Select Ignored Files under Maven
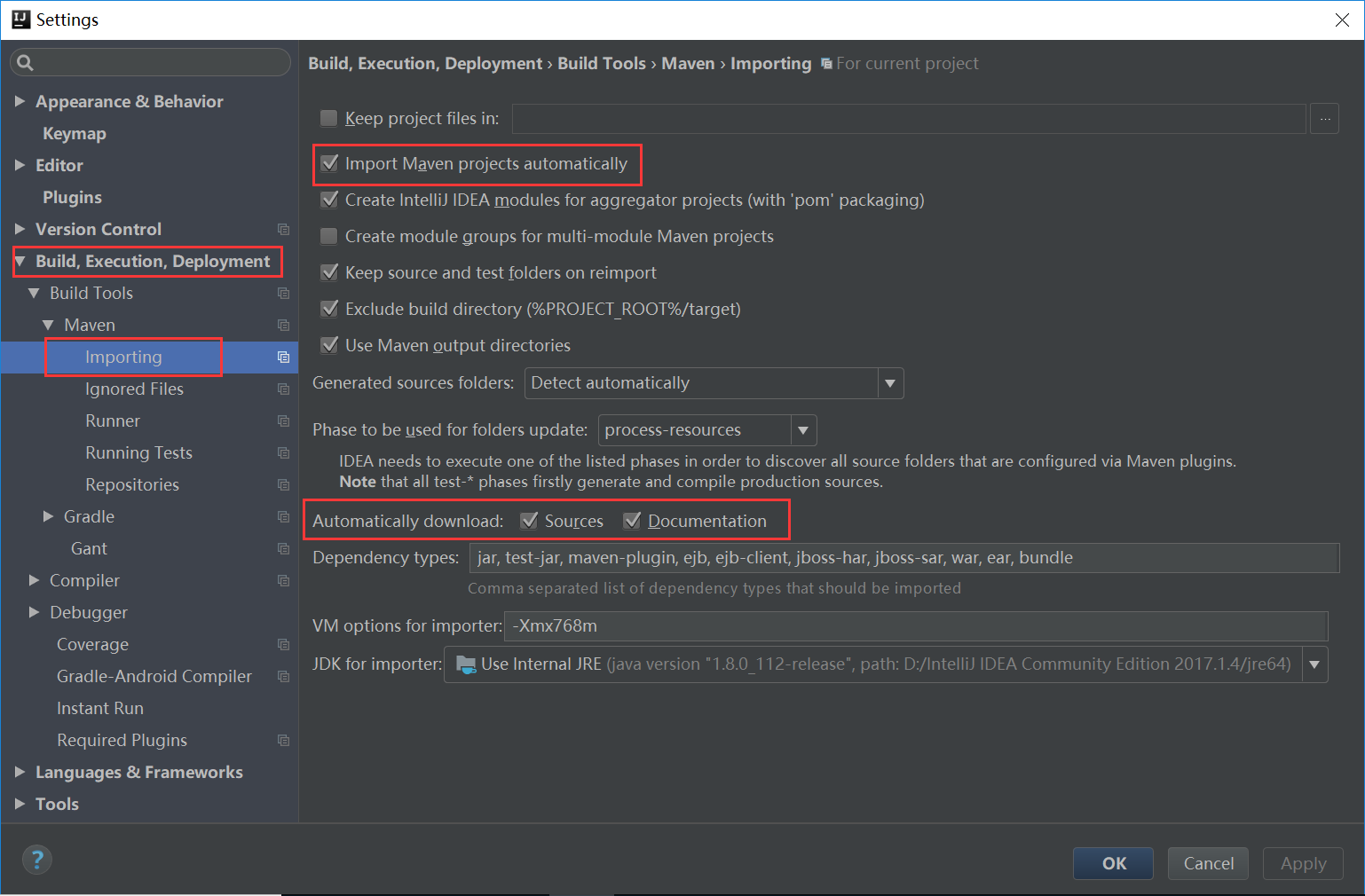The height and width of the screenshot is (896, 1365). [x=134, y=389]
